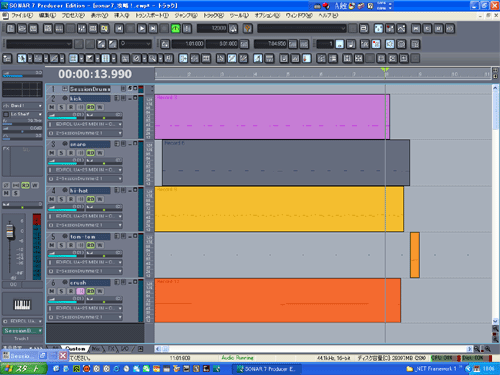Select the crush track name field
The width and height of the screenshot is (500, 375).
90,283
